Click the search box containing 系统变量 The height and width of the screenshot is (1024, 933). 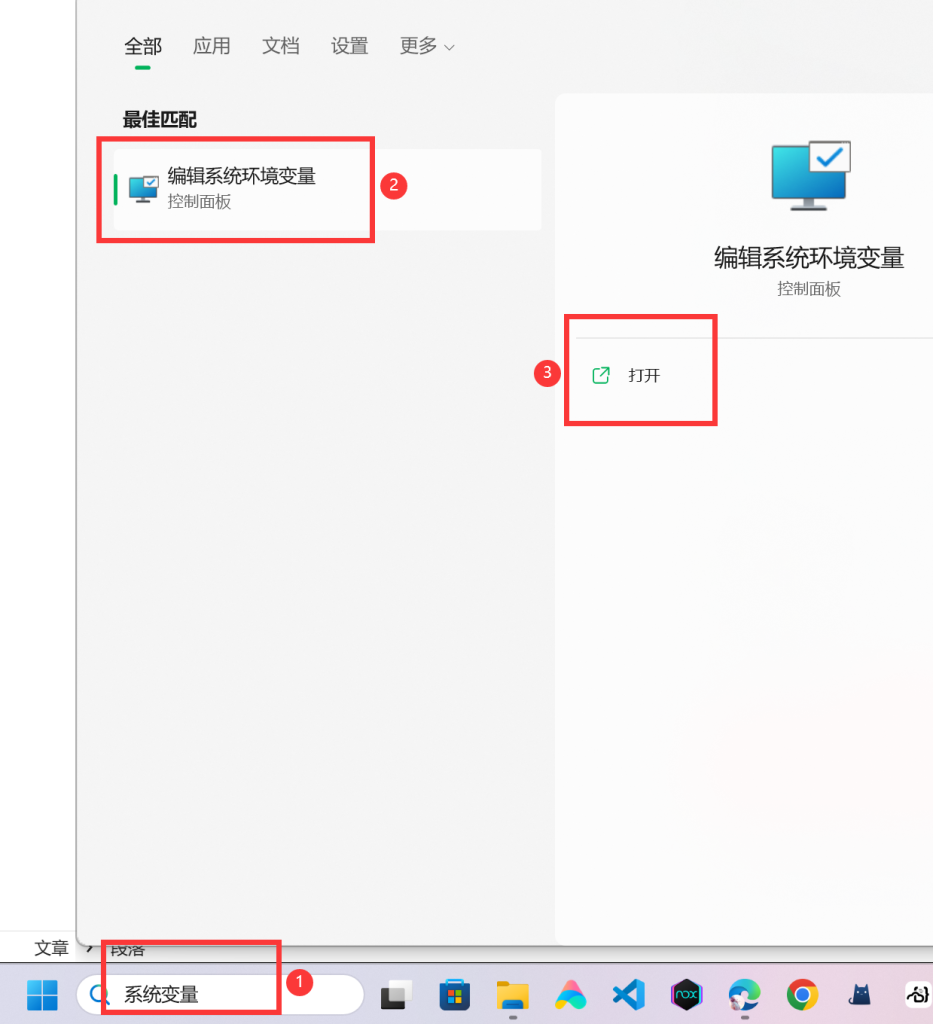220,995
